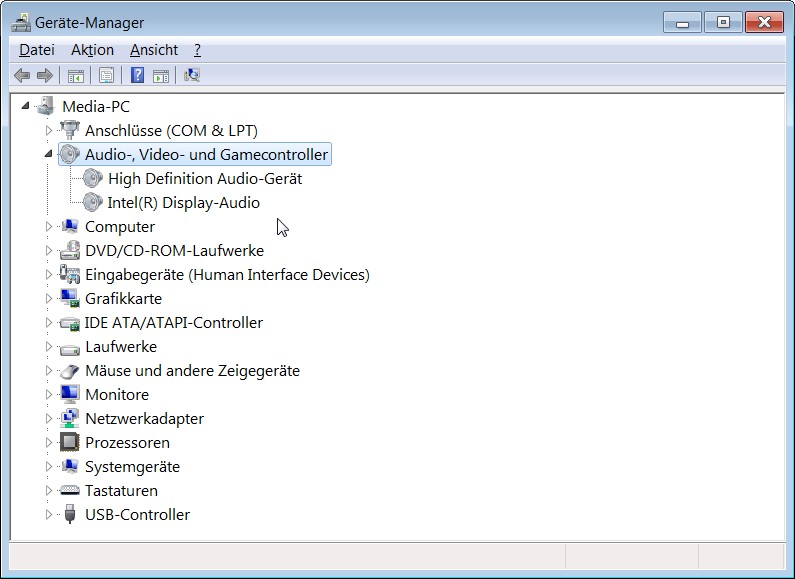Click the Mäuse und andere Zeigegeräte mouse icon
The width and height of the screenshot is (795, 579).
click(69, 371)
